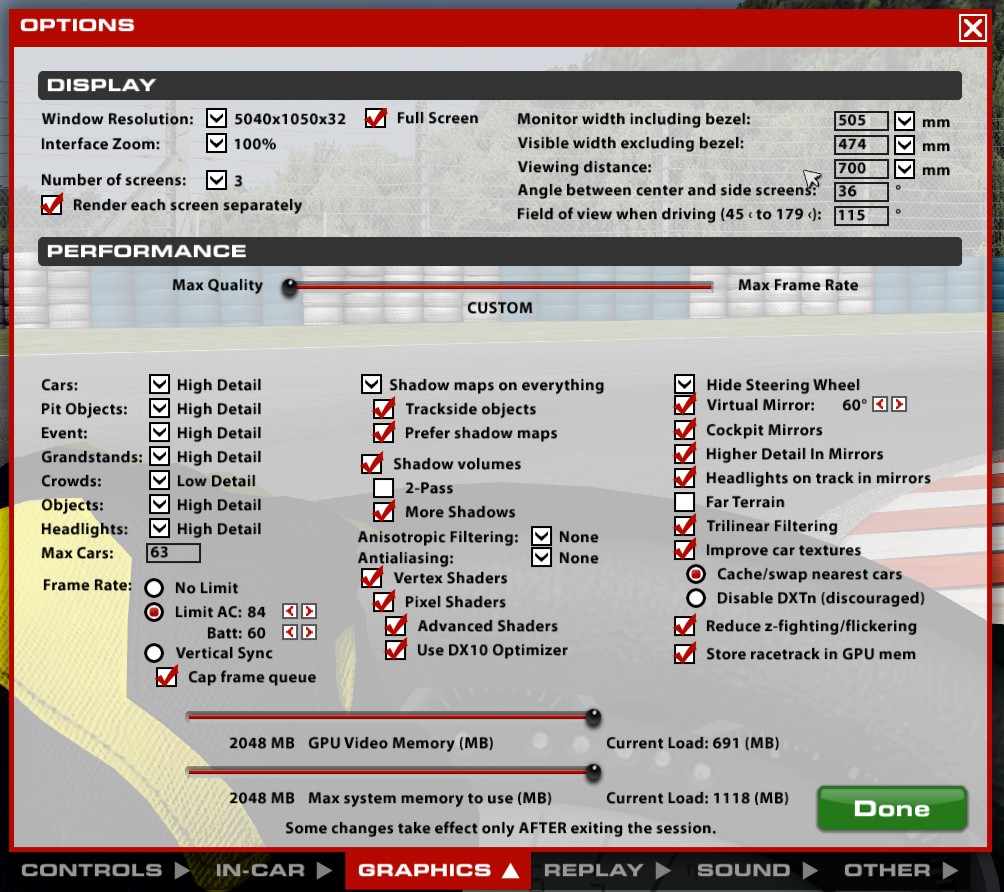Raise Limit AC frame rate with right arrow
This screenshot has width=1004, height=892.
(x=309, y=611)
